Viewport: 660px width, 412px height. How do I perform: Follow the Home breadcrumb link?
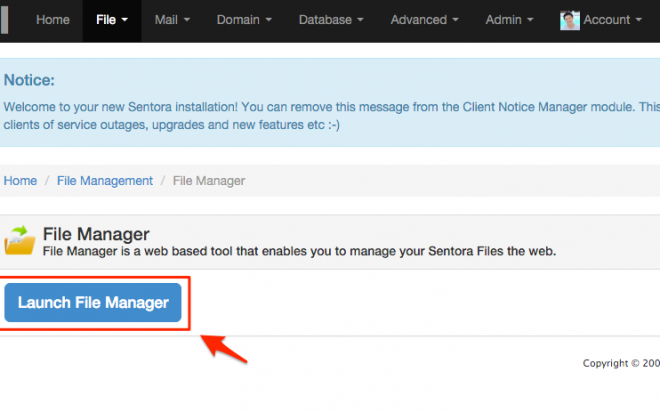20,181
